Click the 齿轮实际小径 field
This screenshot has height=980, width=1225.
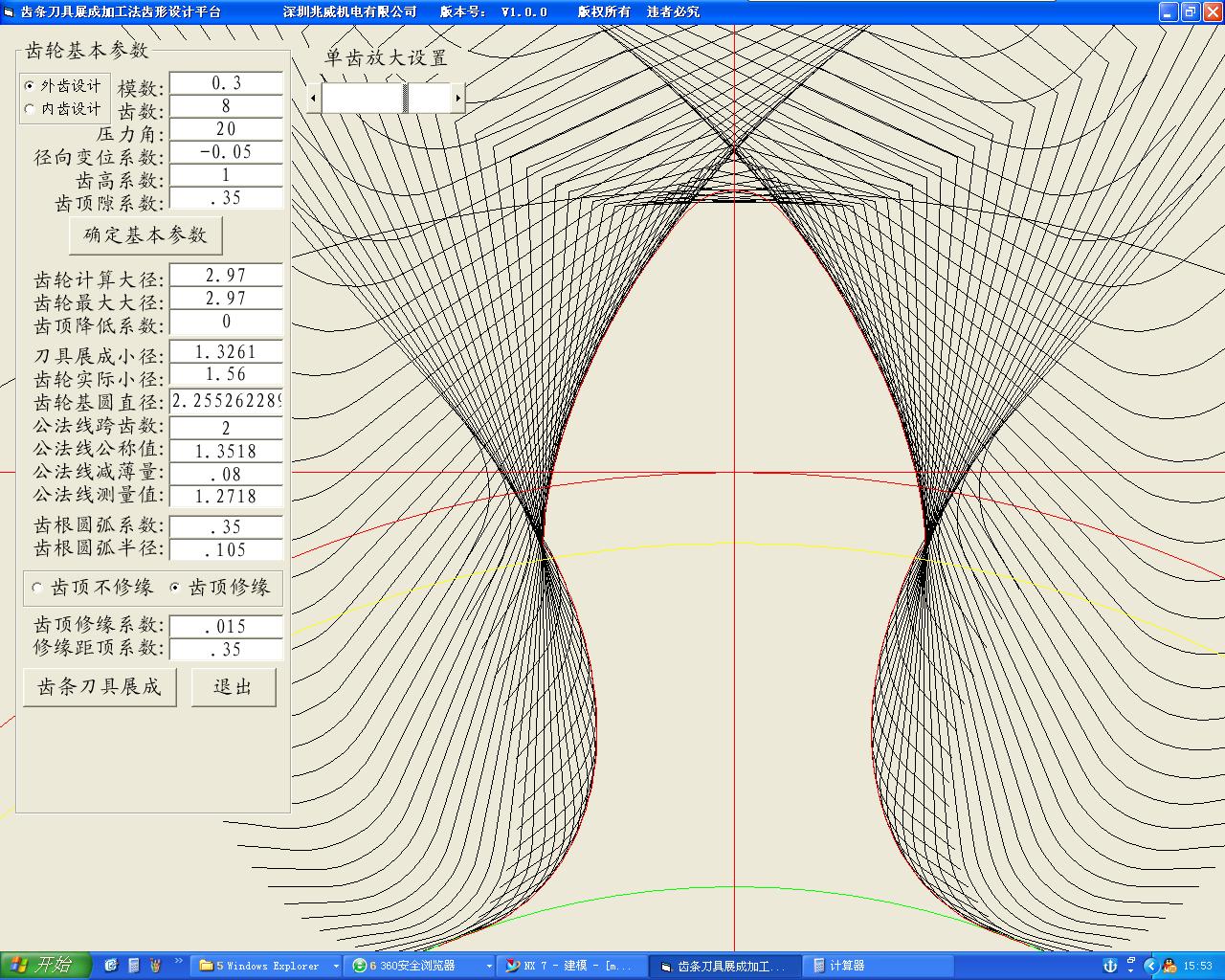(226, 374)
